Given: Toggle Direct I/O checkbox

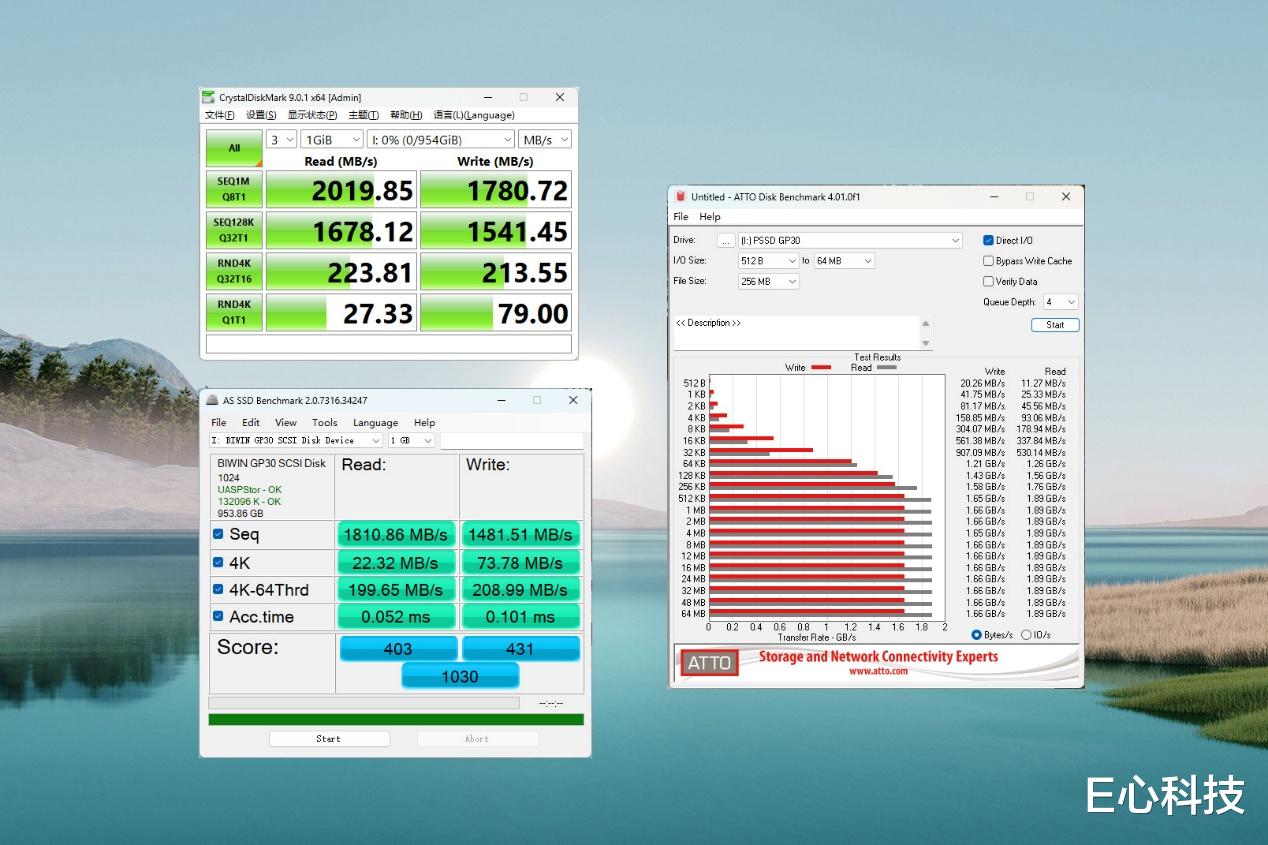Looking at the screenshot, I should (x=989, y=240).
